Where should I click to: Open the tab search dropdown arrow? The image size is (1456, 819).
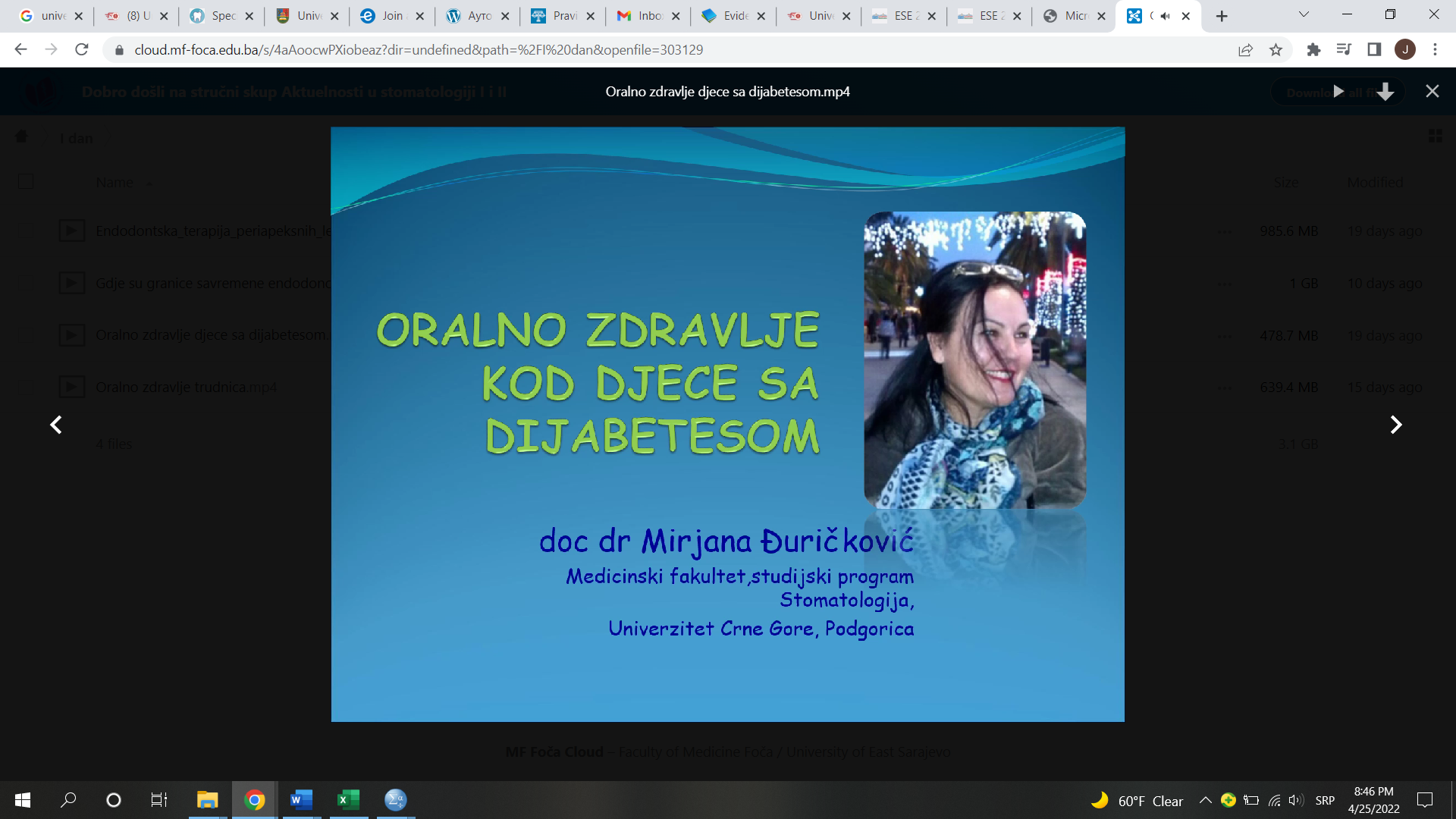[x=1304, y=15]
